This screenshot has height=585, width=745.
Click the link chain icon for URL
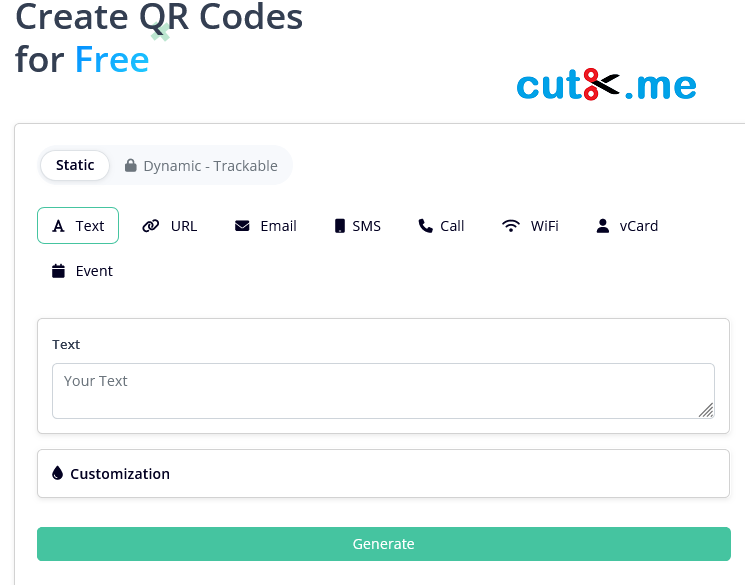(x=151, y=226)
